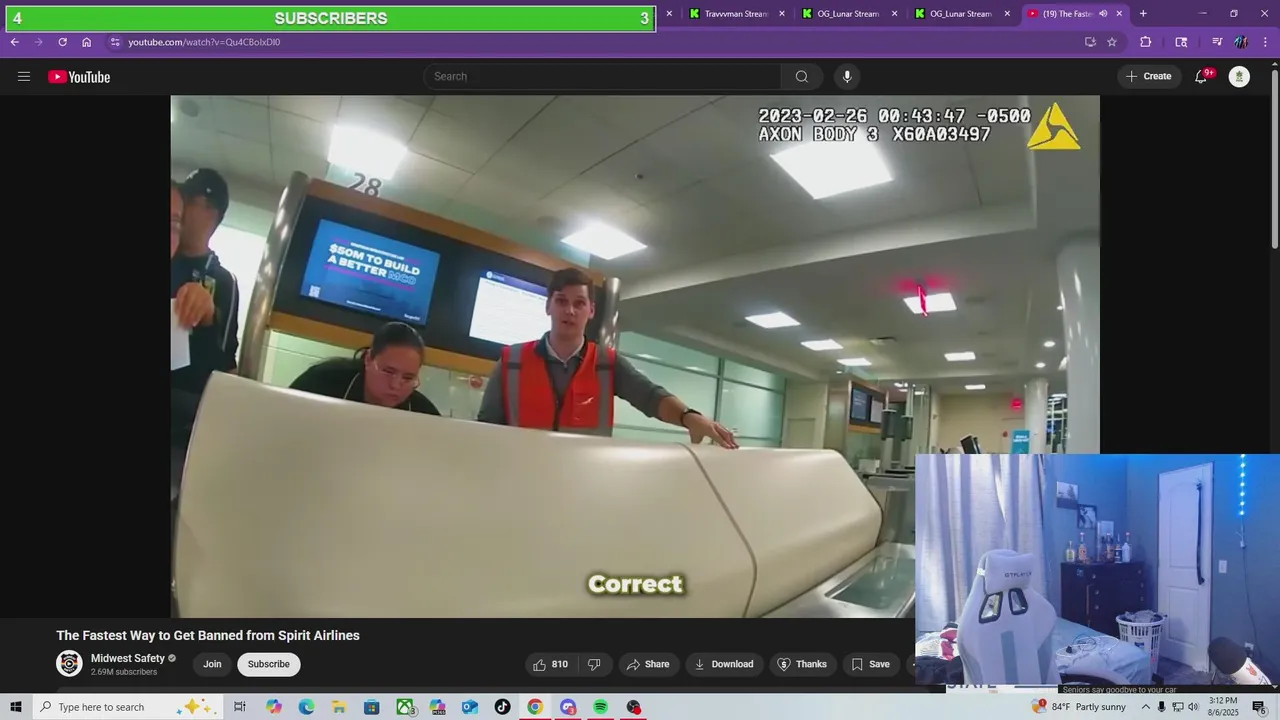
Task: View site information icon in address bar
Action: [x=115, y=42]
